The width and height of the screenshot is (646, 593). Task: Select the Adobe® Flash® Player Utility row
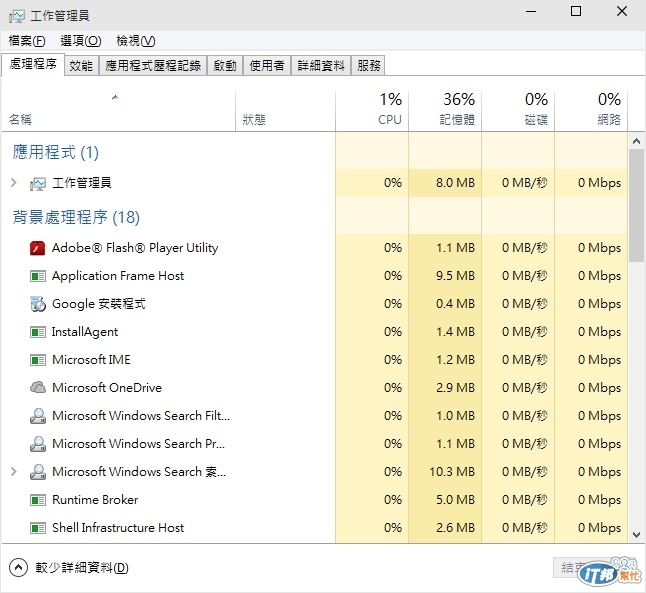315,248
